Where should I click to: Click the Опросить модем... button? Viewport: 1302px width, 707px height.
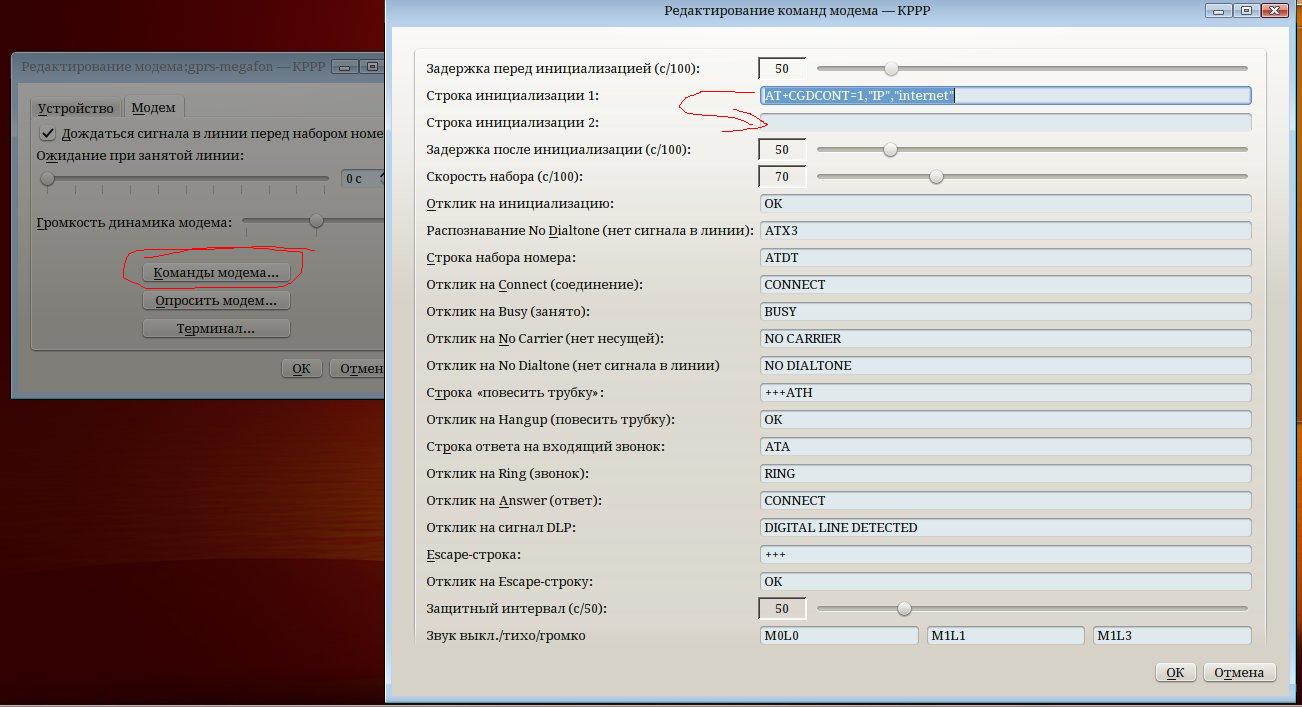coord(216,300)
